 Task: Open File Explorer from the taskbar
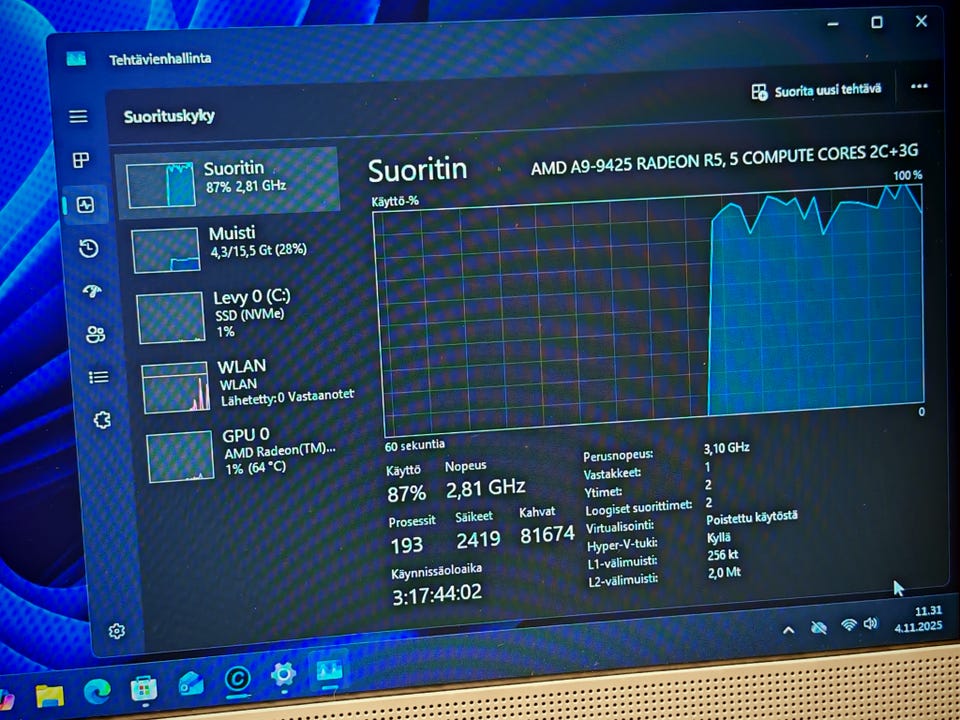50,695
